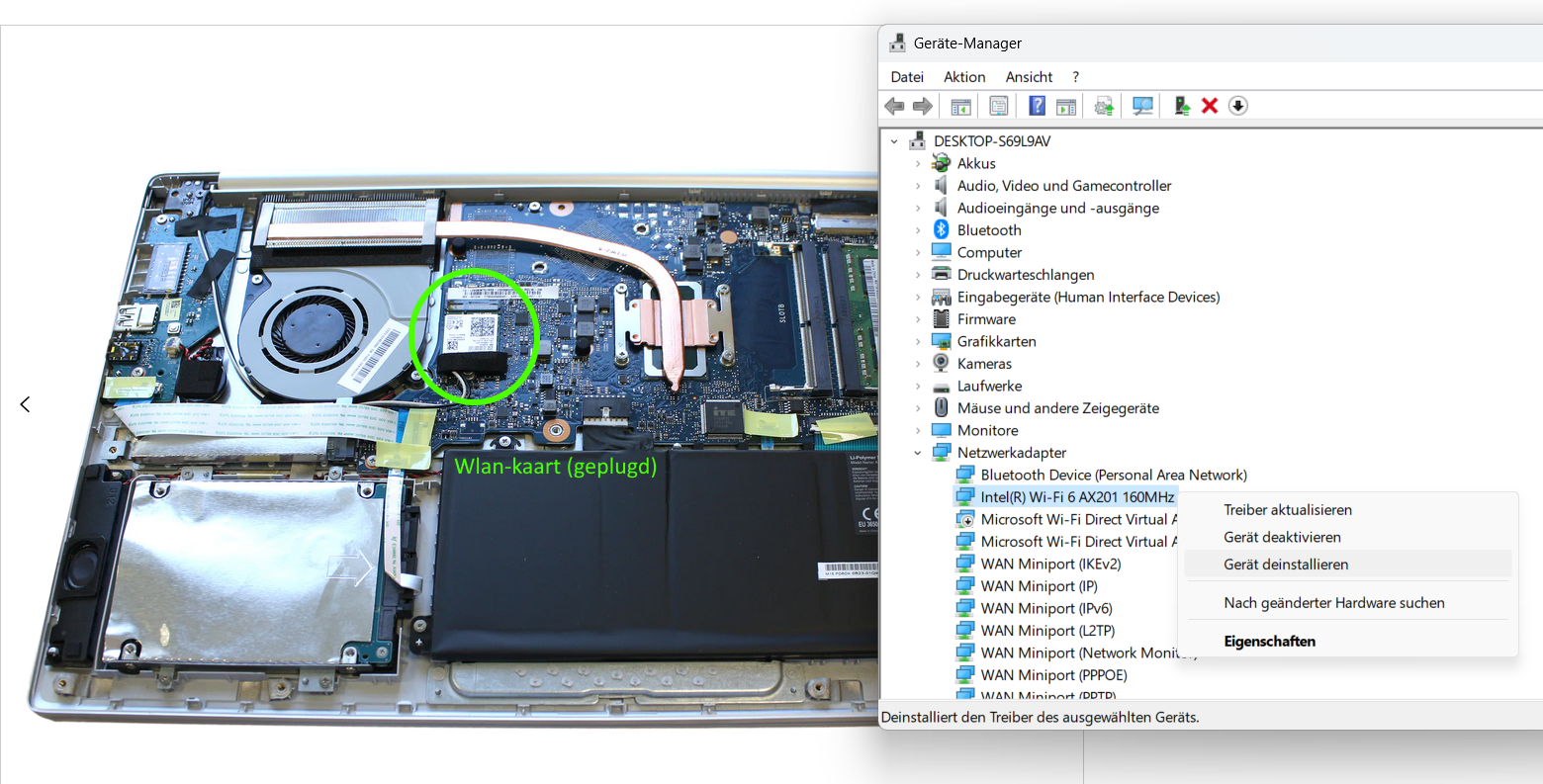Image resolution: width=1543 pixels, height=784 pixels.
Task: Click the camera icon beside Kameras
Action: pos(941,363)
